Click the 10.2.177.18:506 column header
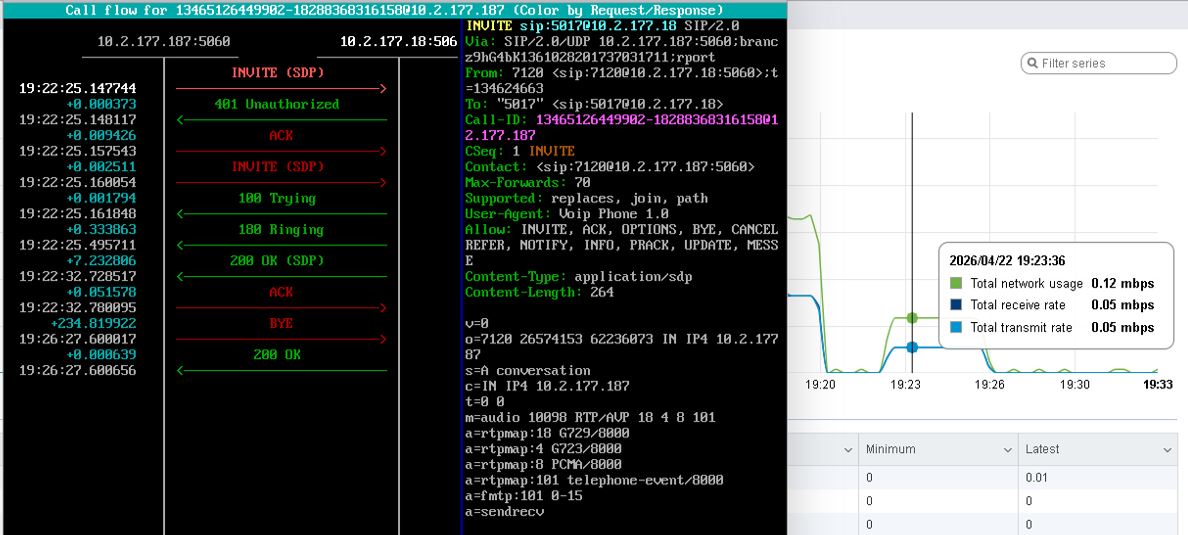Viewport: 1188px width, 535px height. pyautogui.click(x=399, y=42)
